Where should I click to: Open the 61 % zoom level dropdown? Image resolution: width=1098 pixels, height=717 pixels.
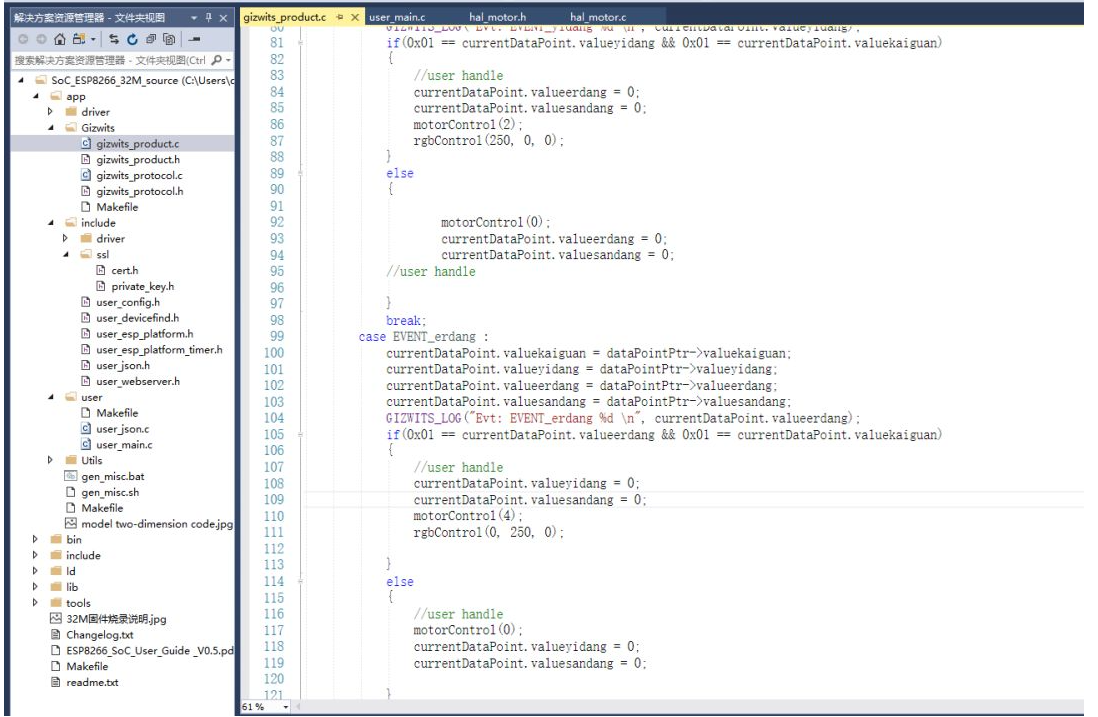click(x=286, y=707)
